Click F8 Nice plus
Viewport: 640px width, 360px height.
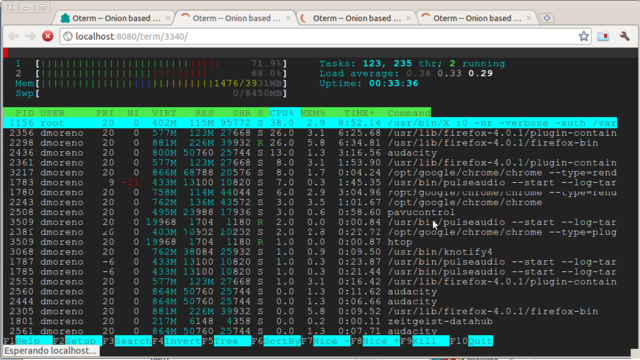pos(375,341)
